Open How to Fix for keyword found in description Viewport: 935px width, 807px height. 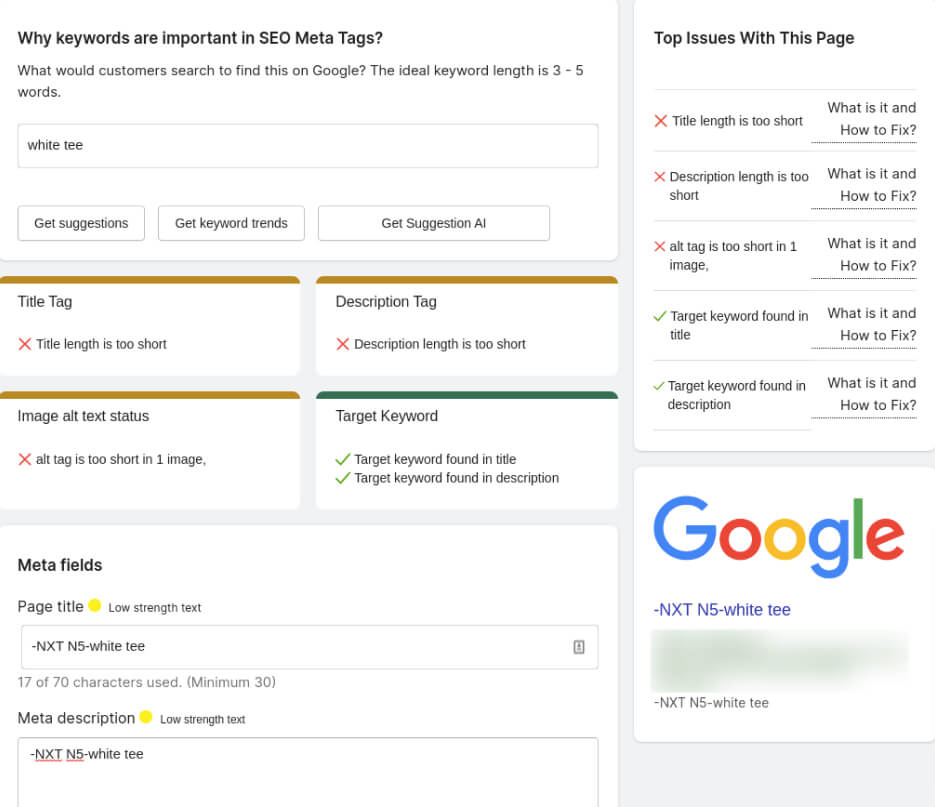point(866,394)
